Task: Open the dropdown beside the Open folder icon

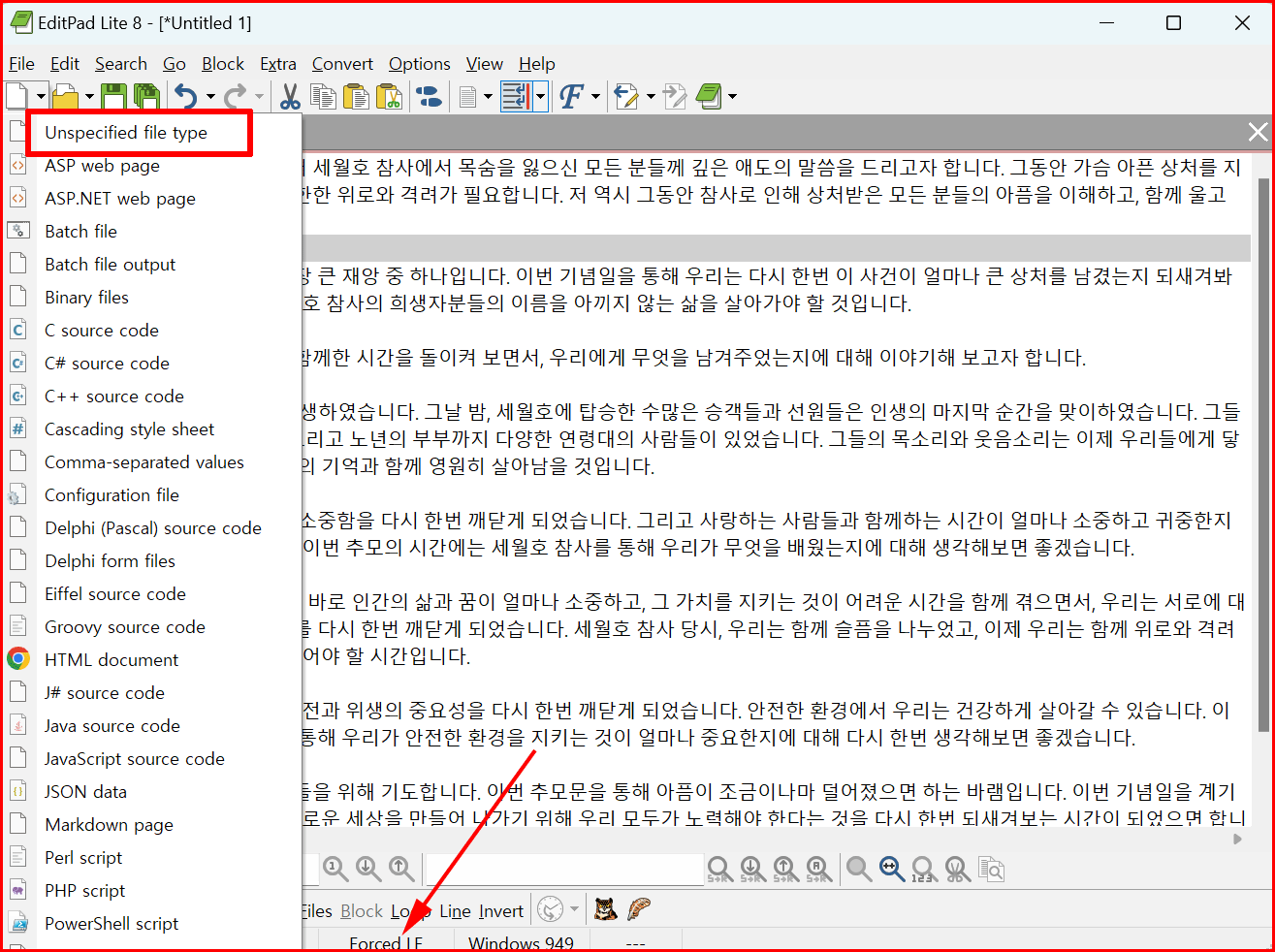Action: point(89,96)
